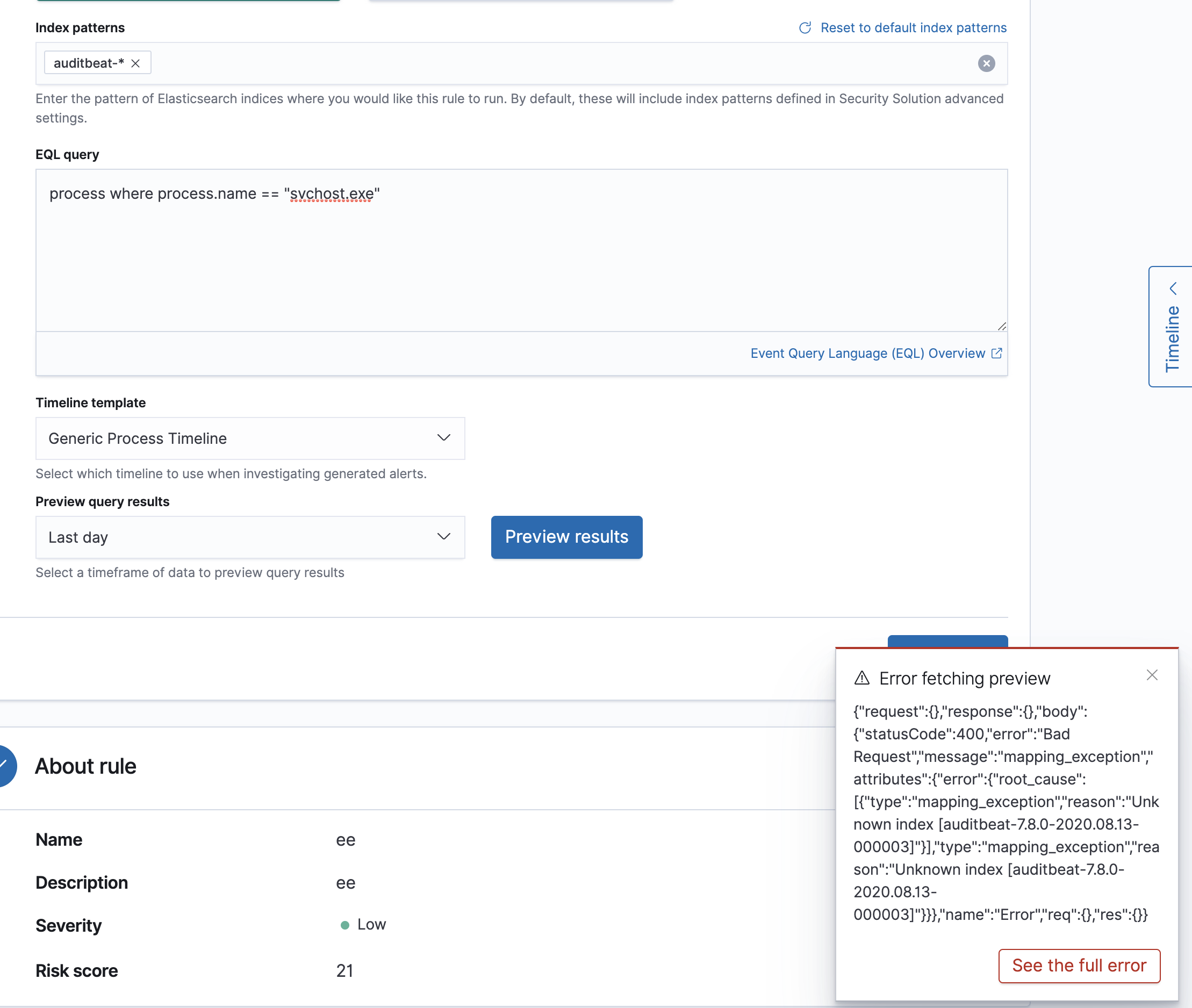1192x1008 pixels.
Task: Click the EQL query resize handle
Action: point(1002,326)
